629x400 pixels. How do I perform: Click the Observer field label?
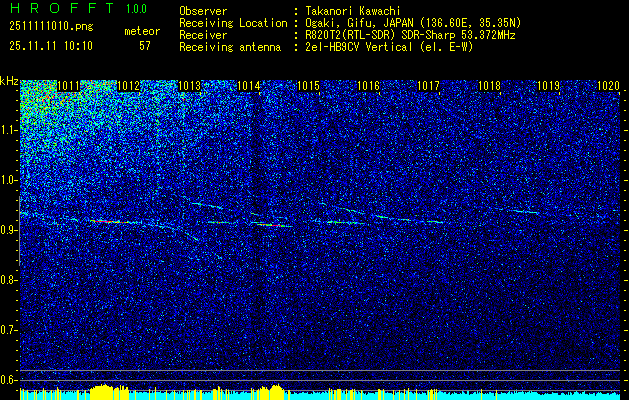pos(203,11)
